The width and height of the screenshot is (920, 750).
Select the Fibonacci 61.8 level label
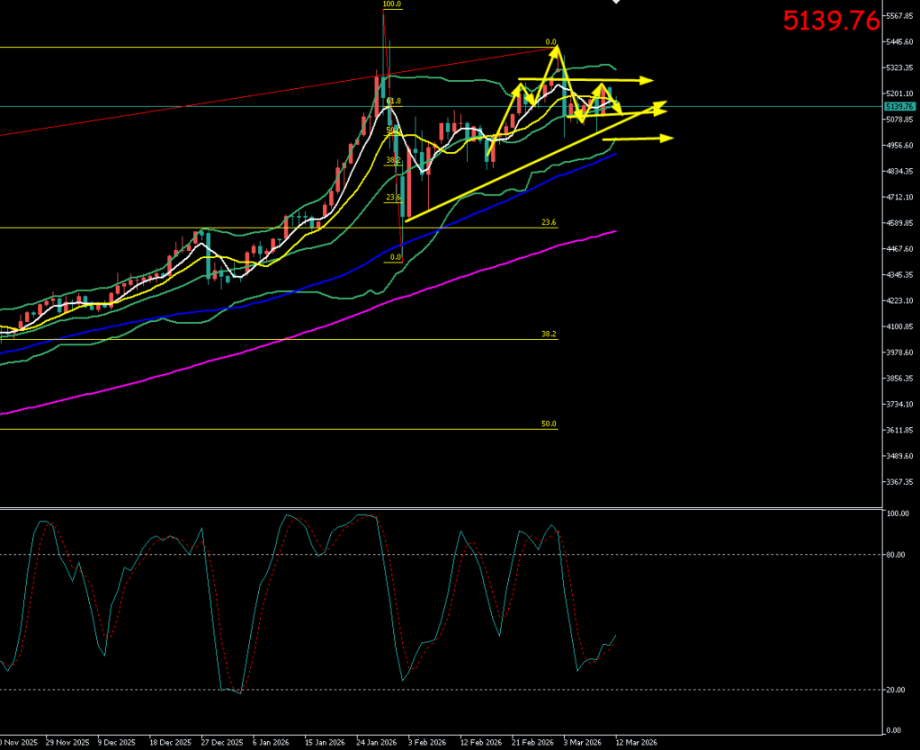[x=393, y=101]
